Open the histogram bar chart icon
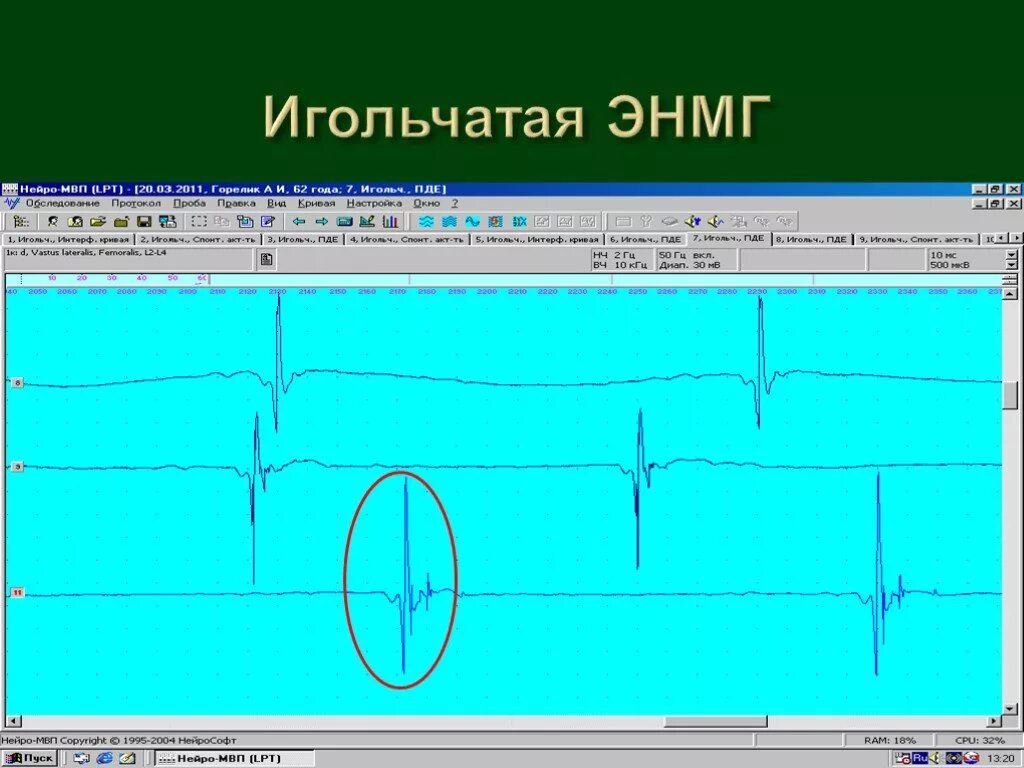The width and height of the screenshot is (1024, 768). (390, 221)
